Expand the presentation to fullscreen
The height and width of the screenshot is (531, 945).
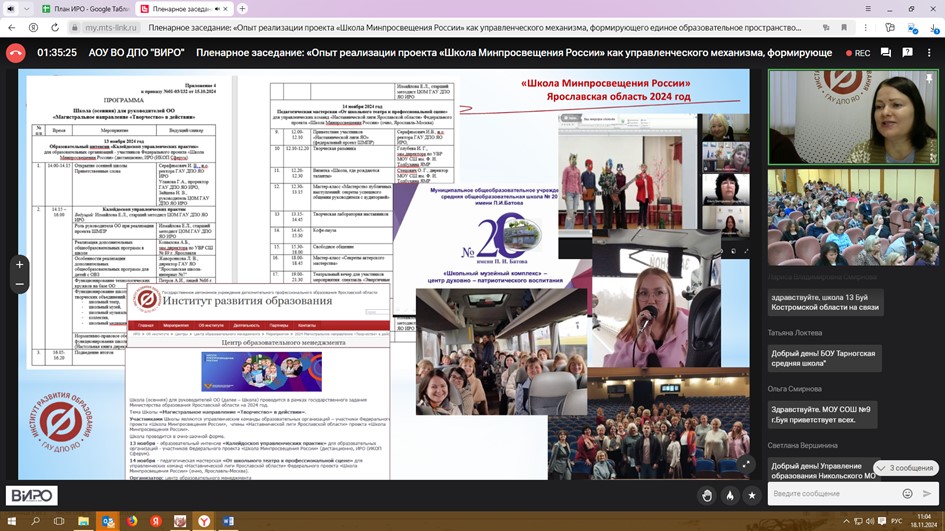point(746,463)
